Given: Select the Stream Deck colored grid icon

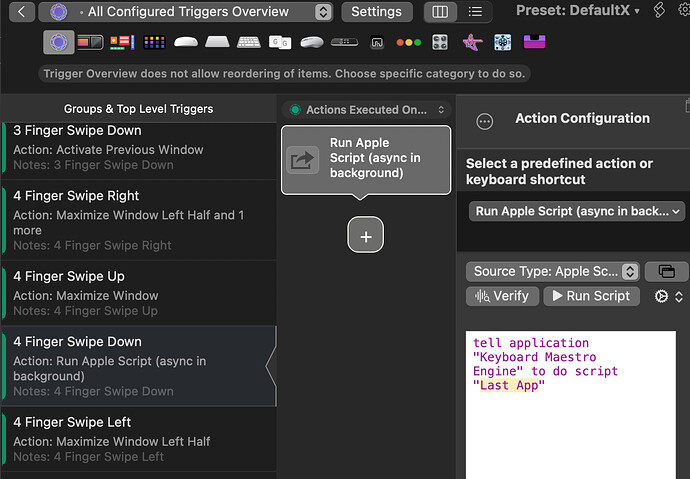Looking at the screenshot, I should [154, 43].
